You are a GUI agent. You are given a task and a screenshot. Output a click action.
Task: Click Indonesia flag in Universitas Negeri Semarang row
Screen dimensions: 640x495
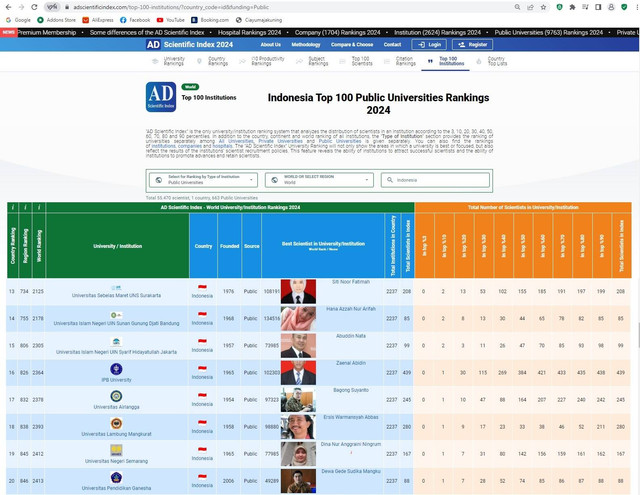(202, 449)
